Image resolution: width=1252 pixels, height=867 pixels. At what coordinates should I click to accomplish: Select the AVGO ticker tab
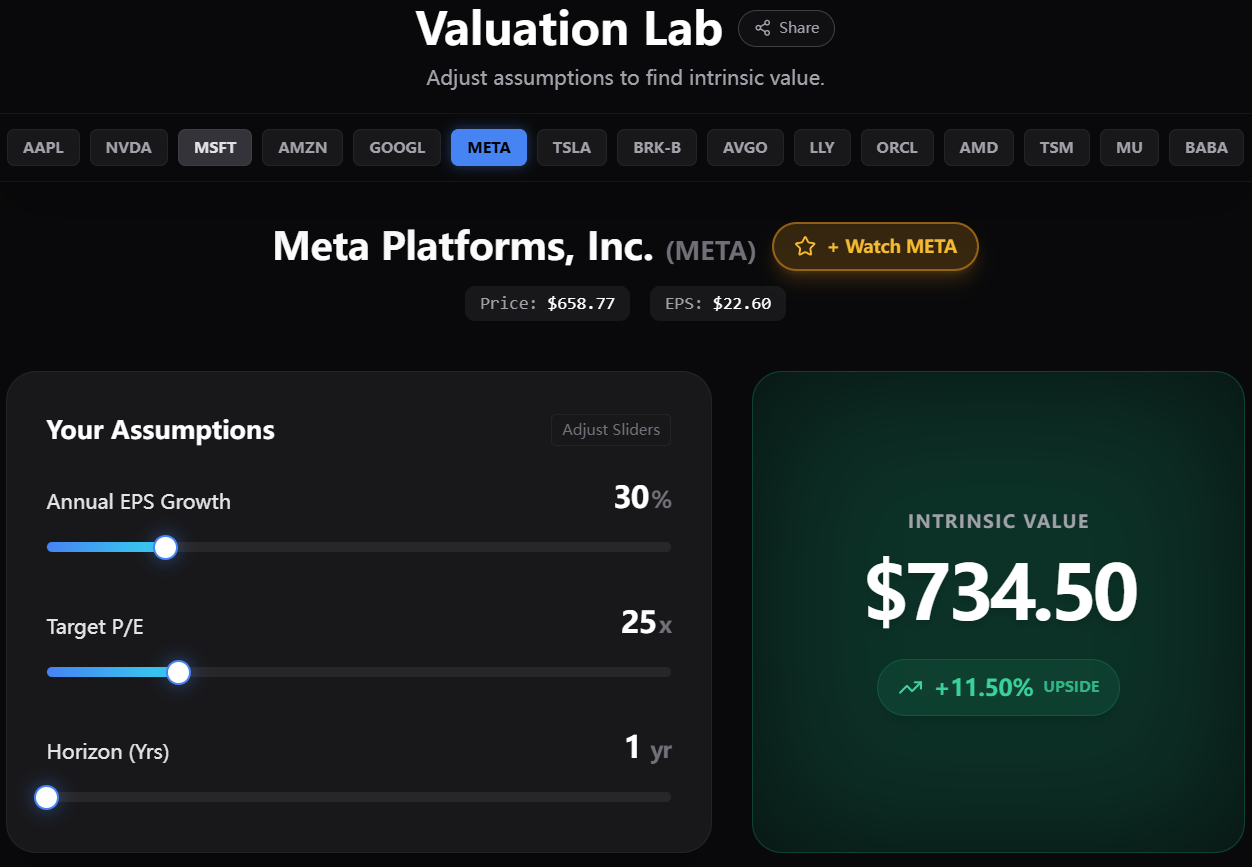pos(746,148)
